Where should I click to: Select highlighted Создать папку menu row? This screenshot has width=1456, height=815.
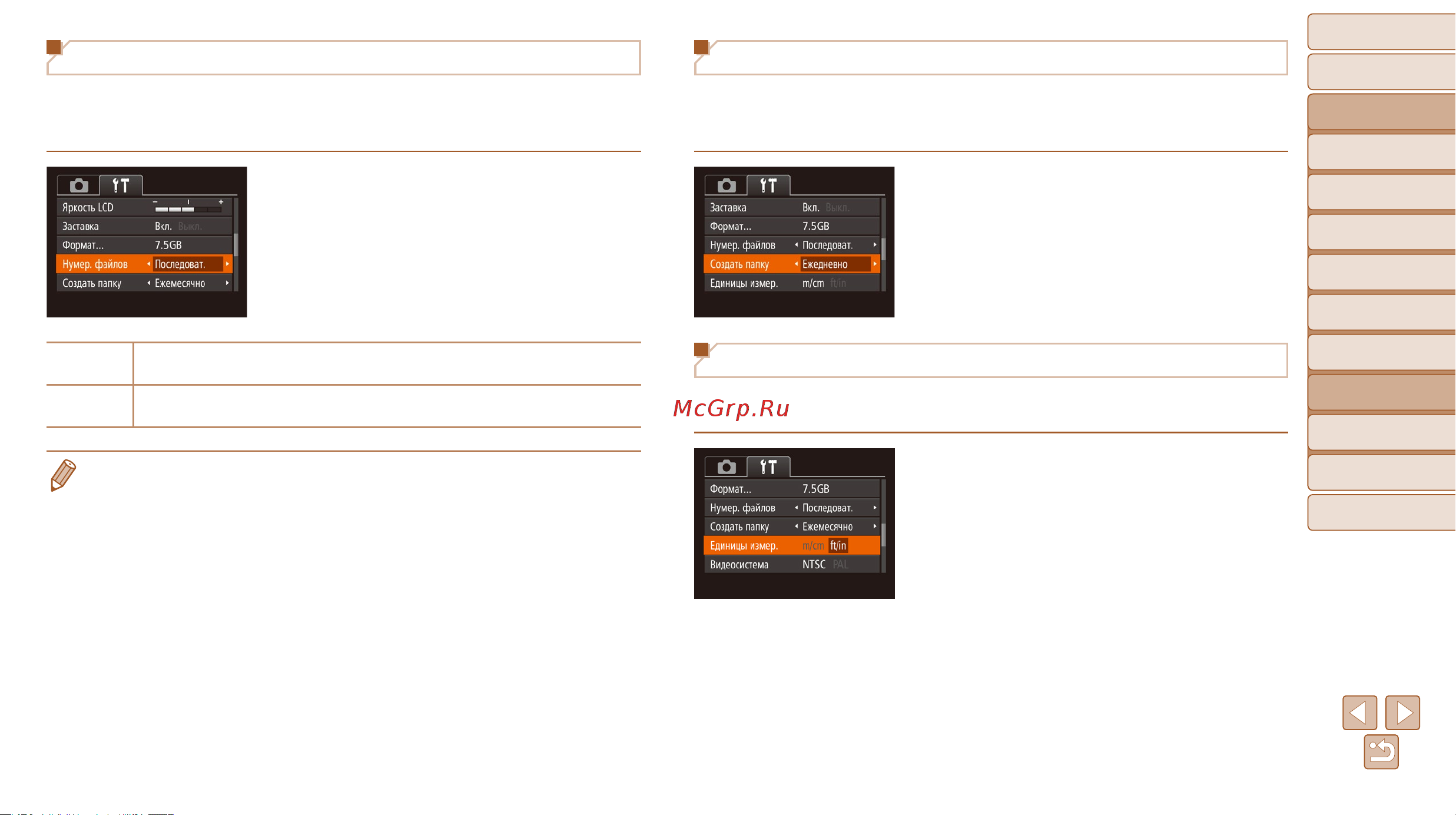click(x=792, y=264)
